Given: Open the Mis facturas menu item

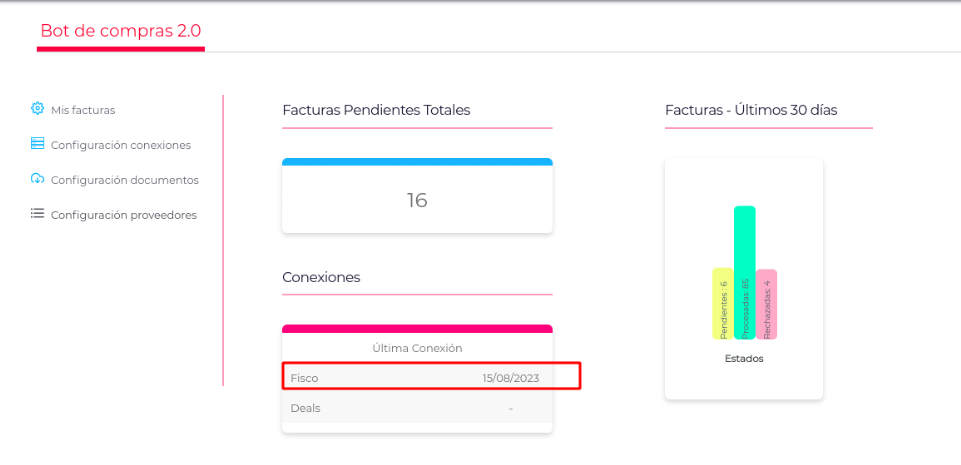Looking at the screenshot, I should [x=83, y=109].
